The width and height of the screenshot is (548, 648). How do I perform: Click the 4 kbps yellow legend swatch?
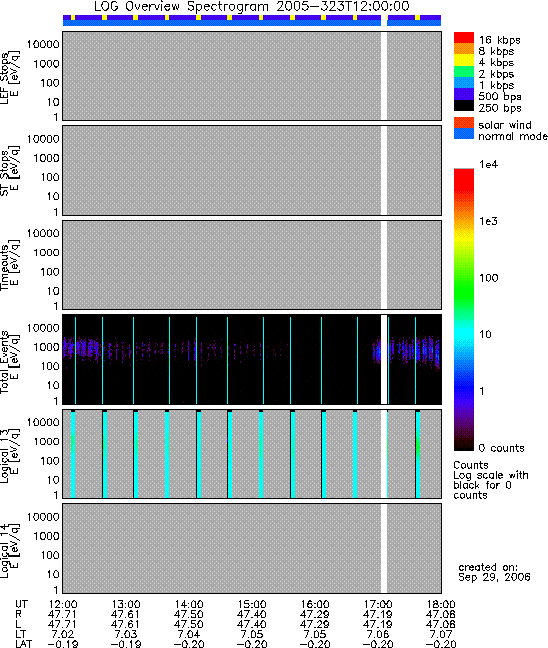(464, 60)
